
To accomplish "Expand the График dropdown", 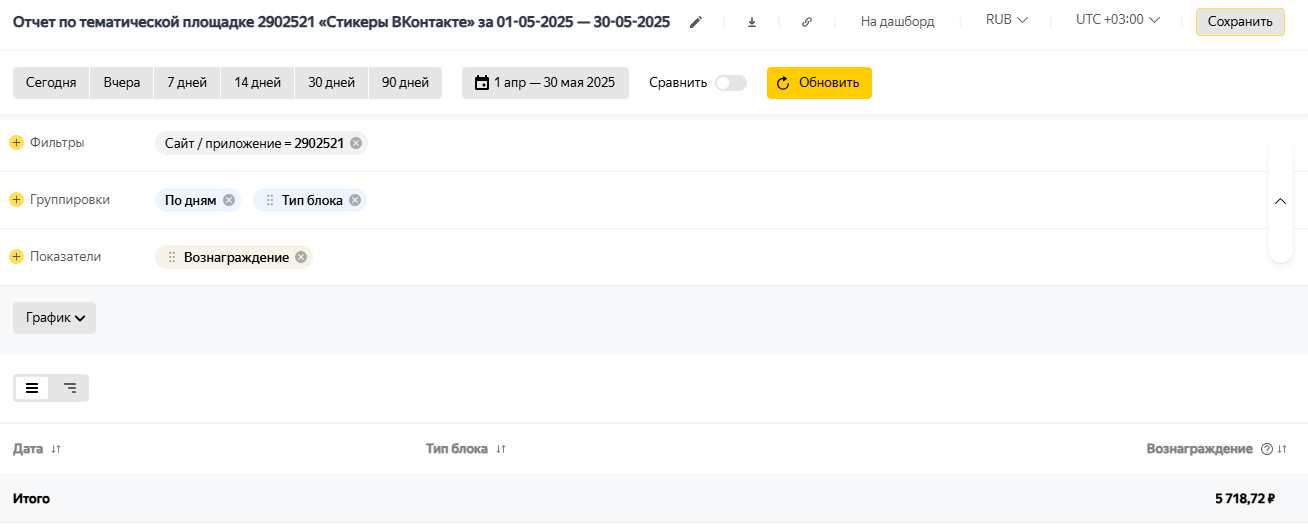I will [x=54, y=318].
